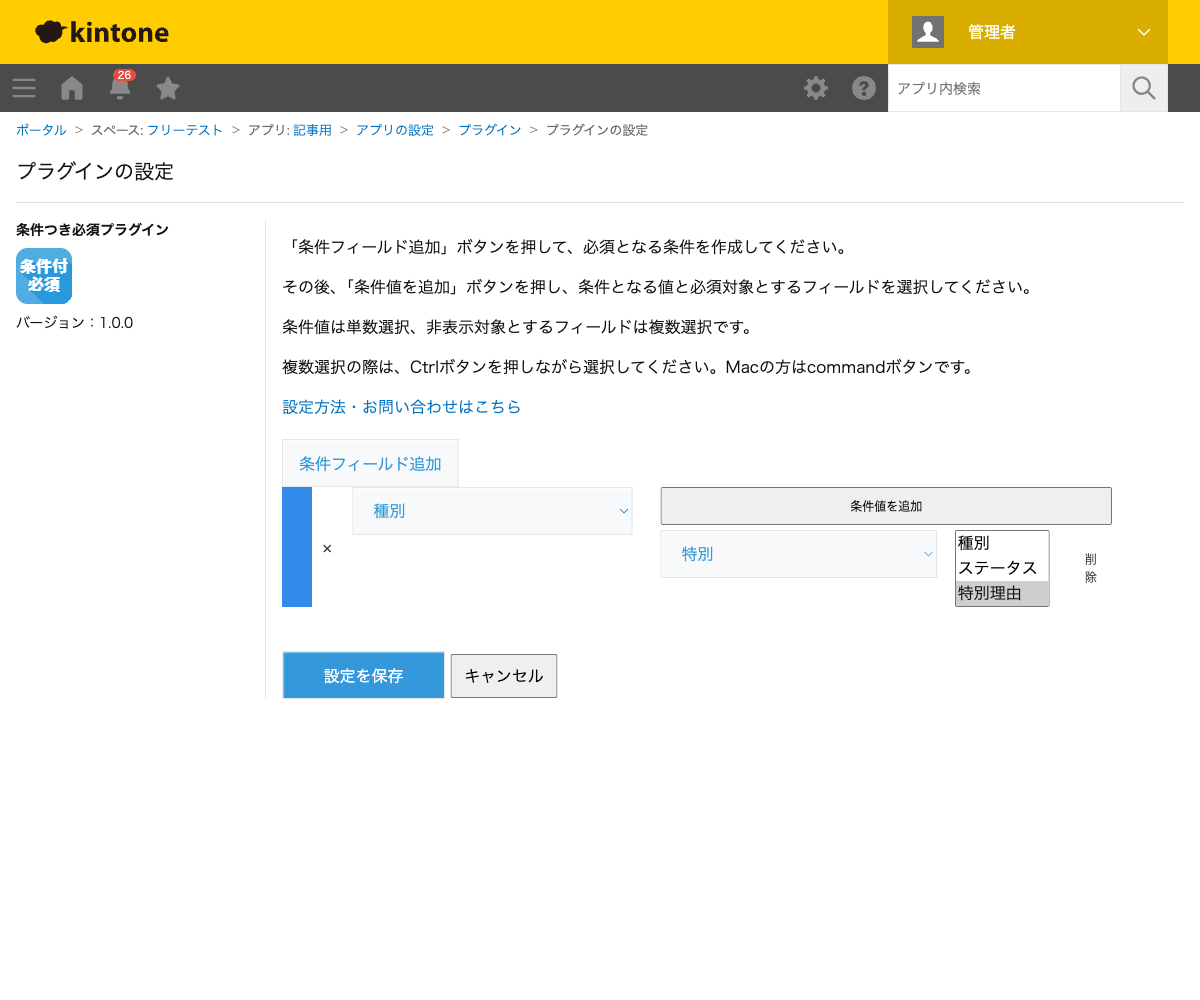Open 設定方法・お問い合わせはこちら link
1200x1000 pixels.
coord(402,407)
